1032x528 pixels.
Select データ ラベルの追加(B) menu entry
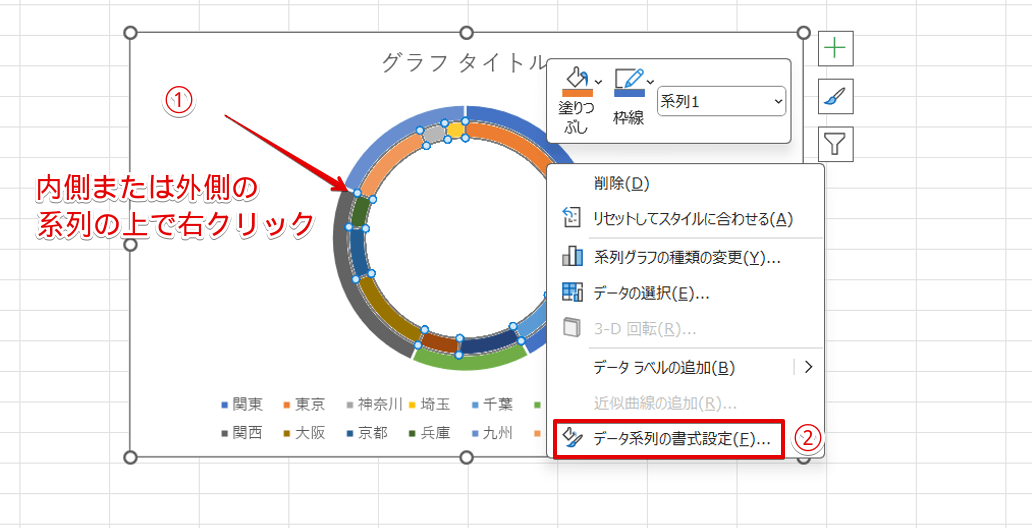[x=664, y=367]
